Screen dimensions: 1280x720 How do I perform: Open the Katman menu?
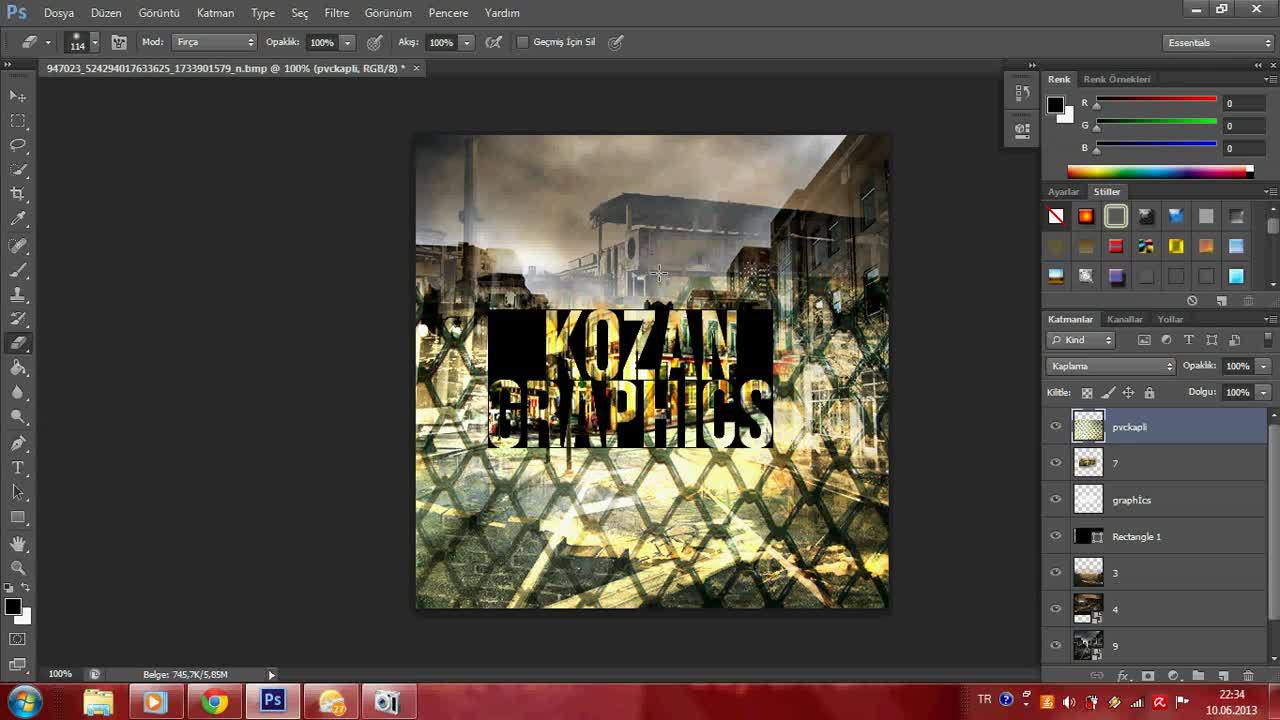pyautogui.click(x=215, y=13)
